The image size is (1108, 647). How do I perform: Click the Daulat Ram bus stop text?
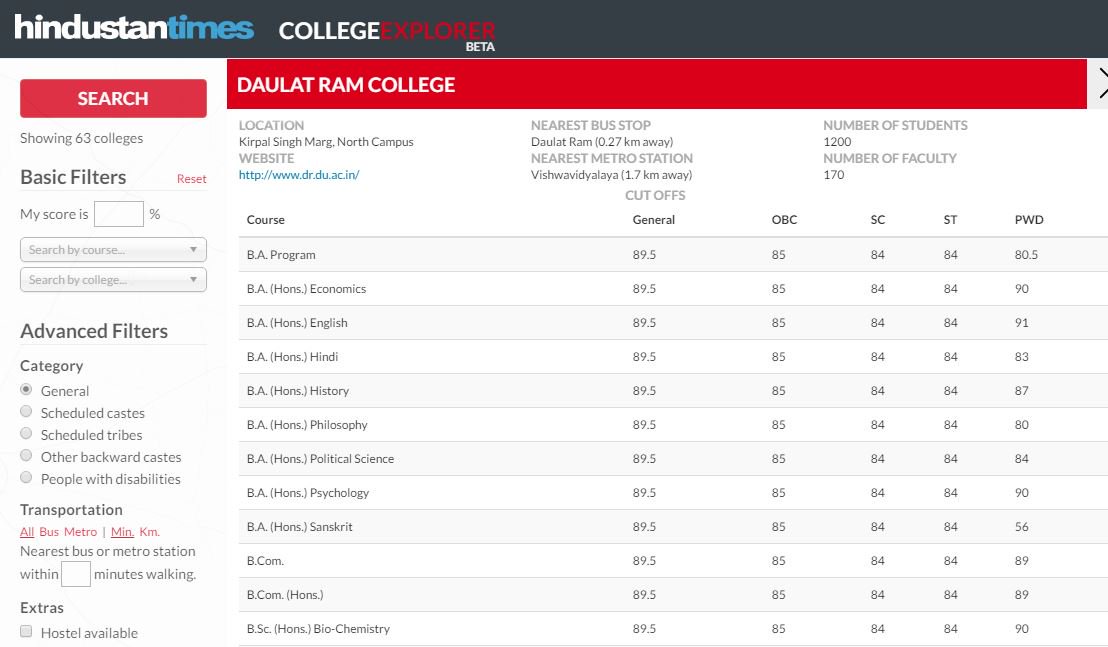pyautogui.click(x=602, y=141)
